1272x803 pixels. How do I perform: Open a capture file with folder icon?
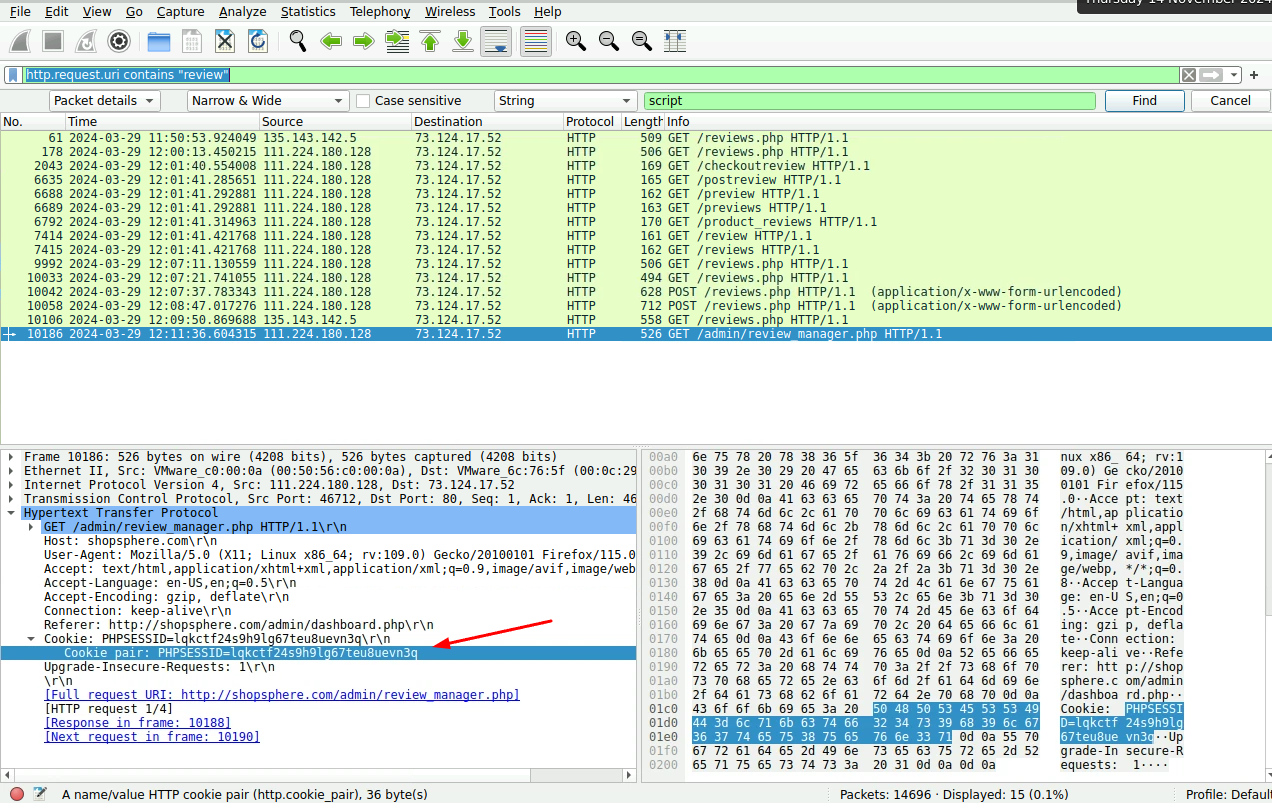point(159,41)
